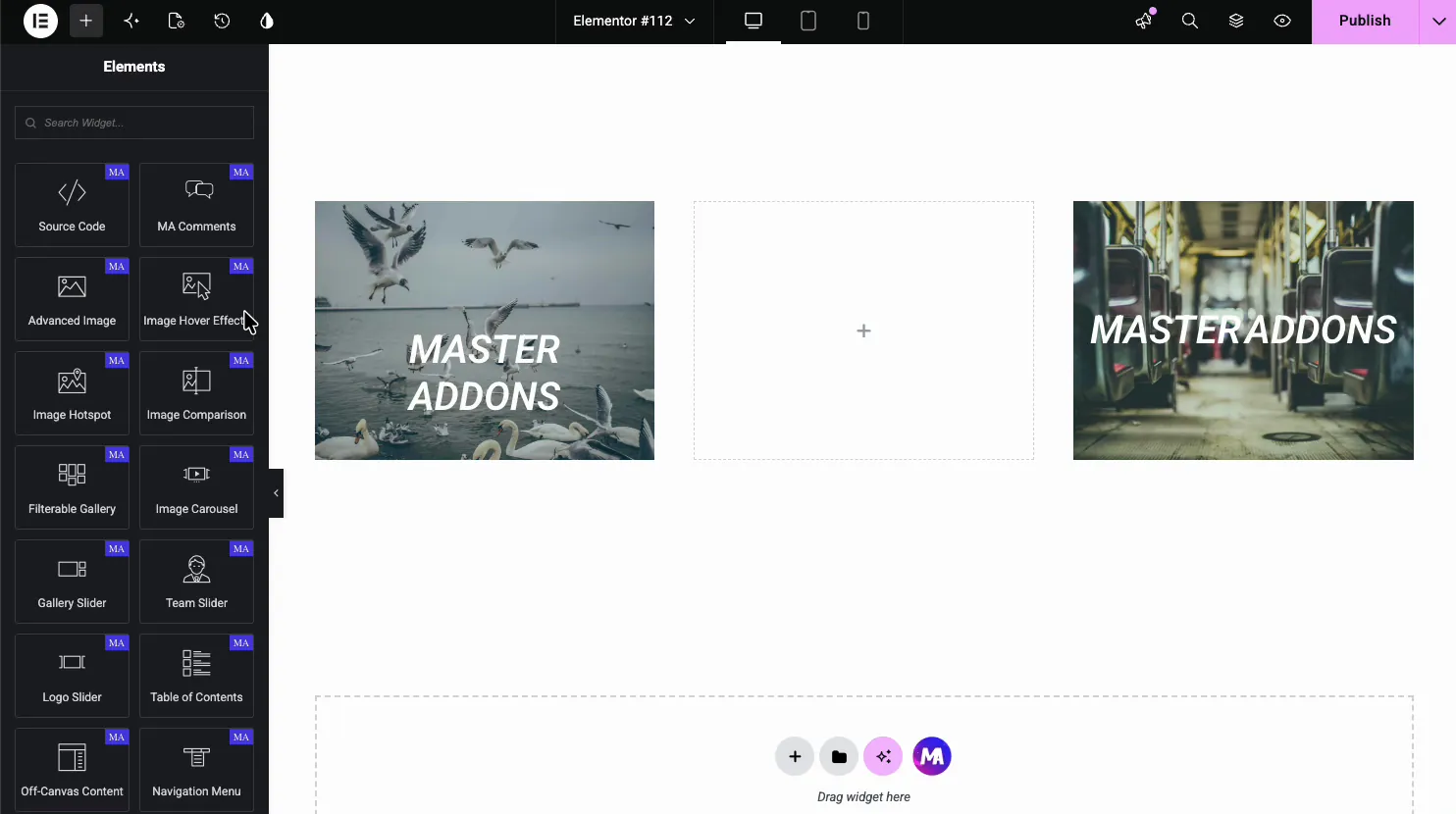
Task: Select the Image Comparison widget
Action: point(196,392)
